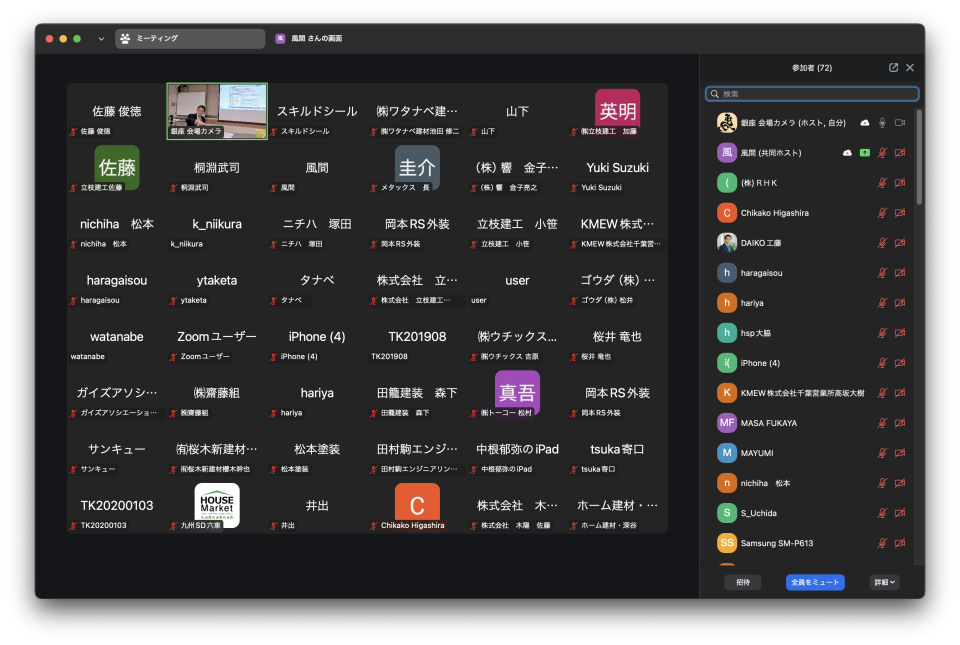960x645 pixels.
Task: Click the participant search field
Action: pos(811,94)
